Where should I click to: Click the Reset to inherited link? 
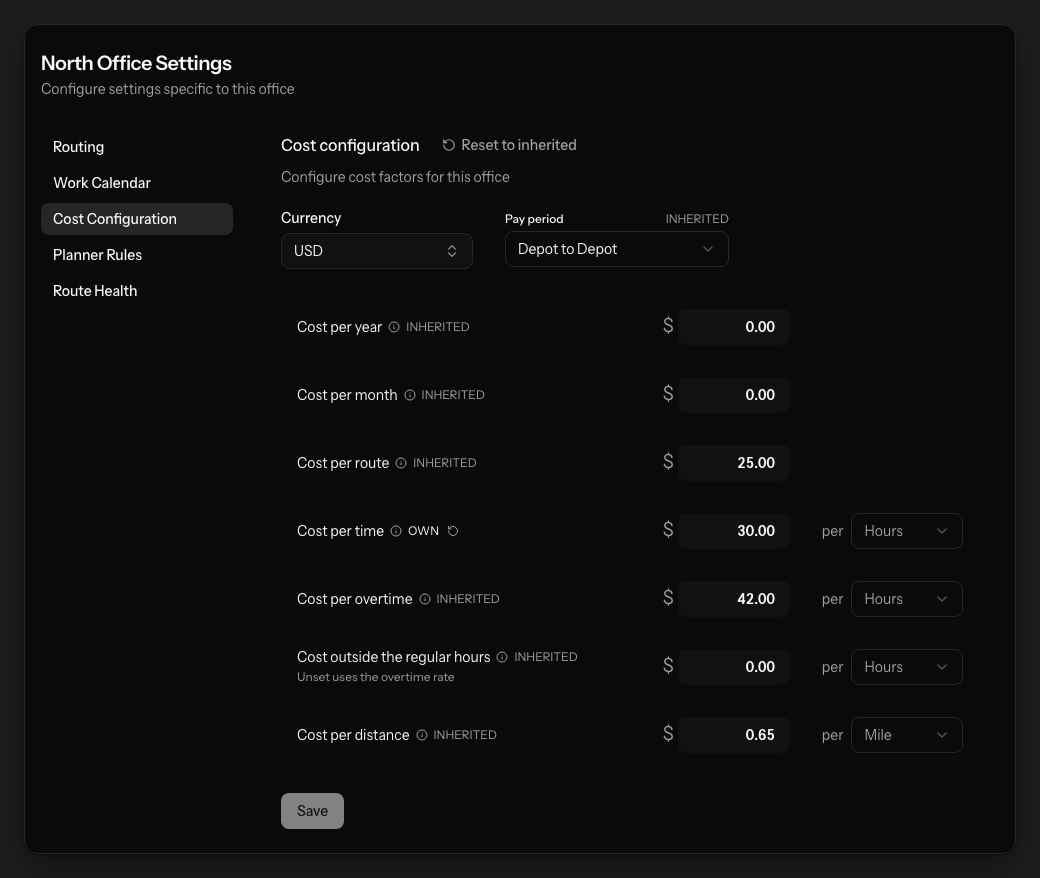click(509, 145)
